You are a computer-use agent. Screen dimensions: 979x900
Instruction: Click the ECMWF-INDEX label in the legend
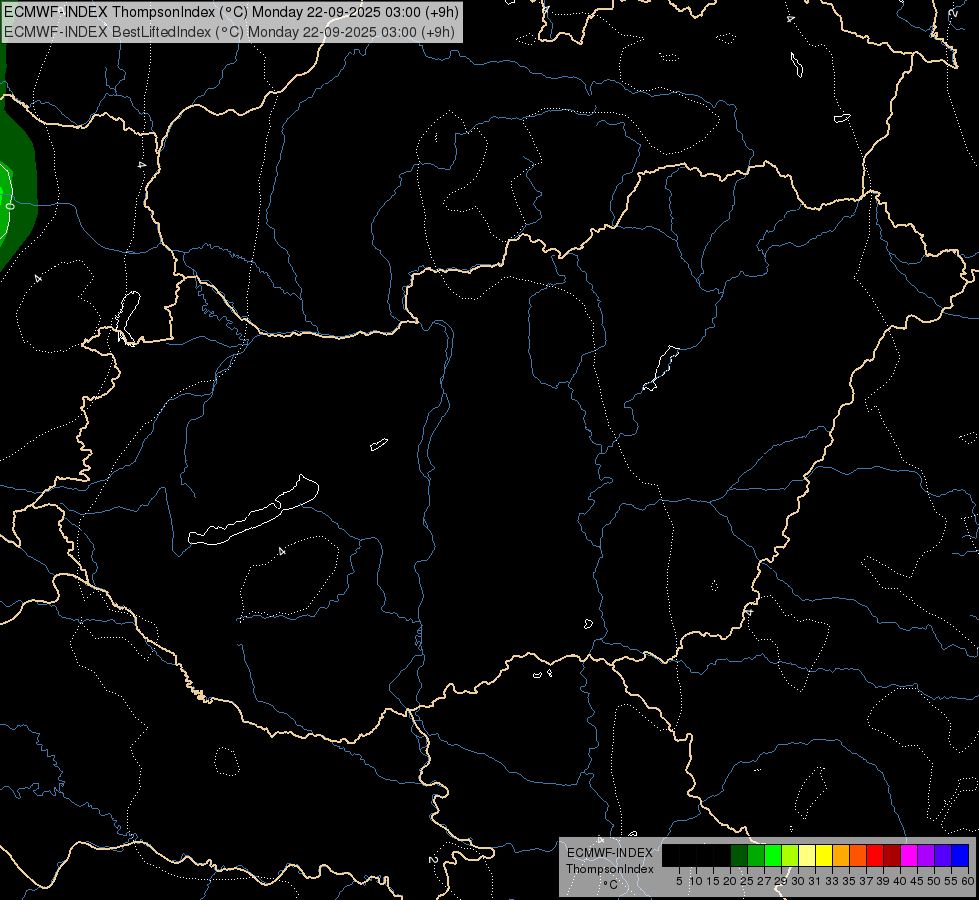[609, 853]
